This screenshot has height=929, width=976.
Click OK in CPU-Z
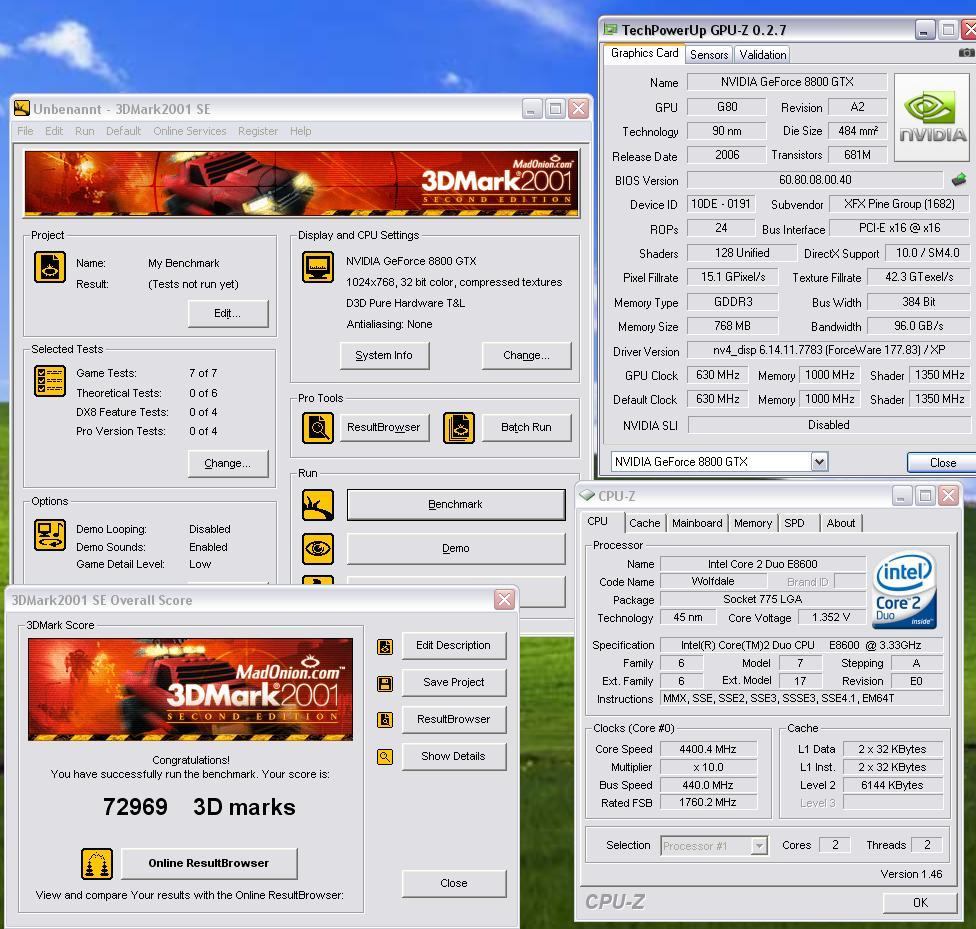coord(920,902)
